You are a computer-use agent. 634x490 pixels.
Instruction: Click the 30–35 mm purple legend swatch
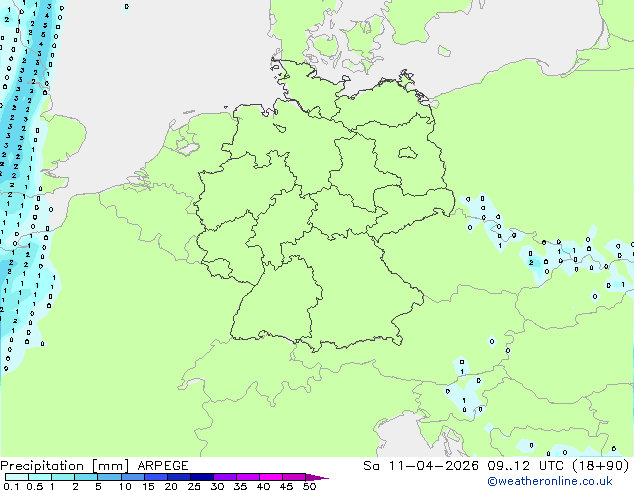pos(224,477)
